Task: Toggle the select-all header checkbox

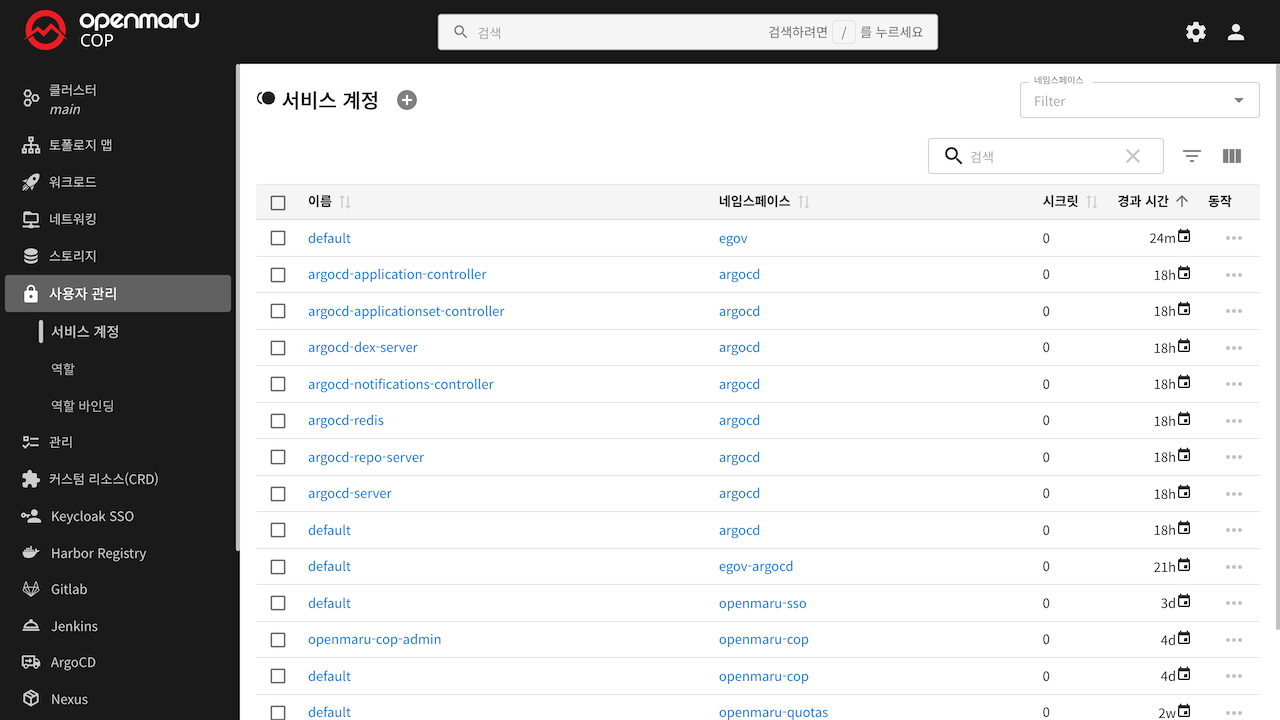Action: pos(278,202)
